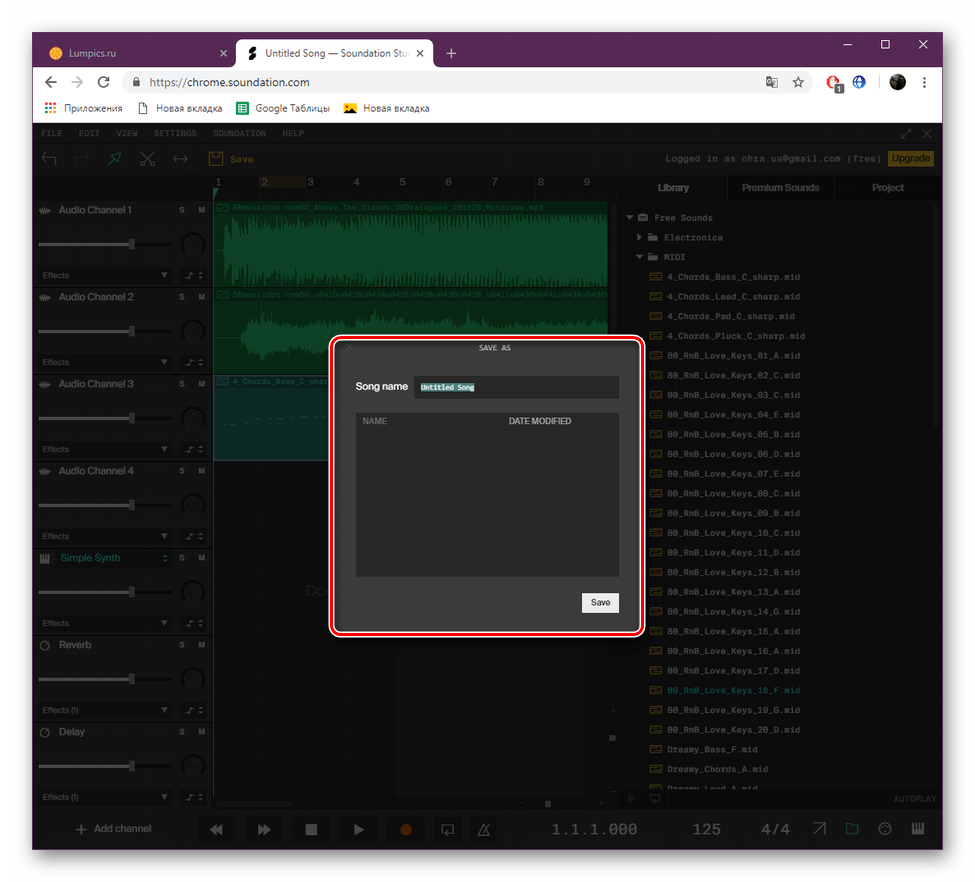Screen dimensions: 975x882
Task: Open the virtual Piano keyboard icon
Action: point(916,829)
